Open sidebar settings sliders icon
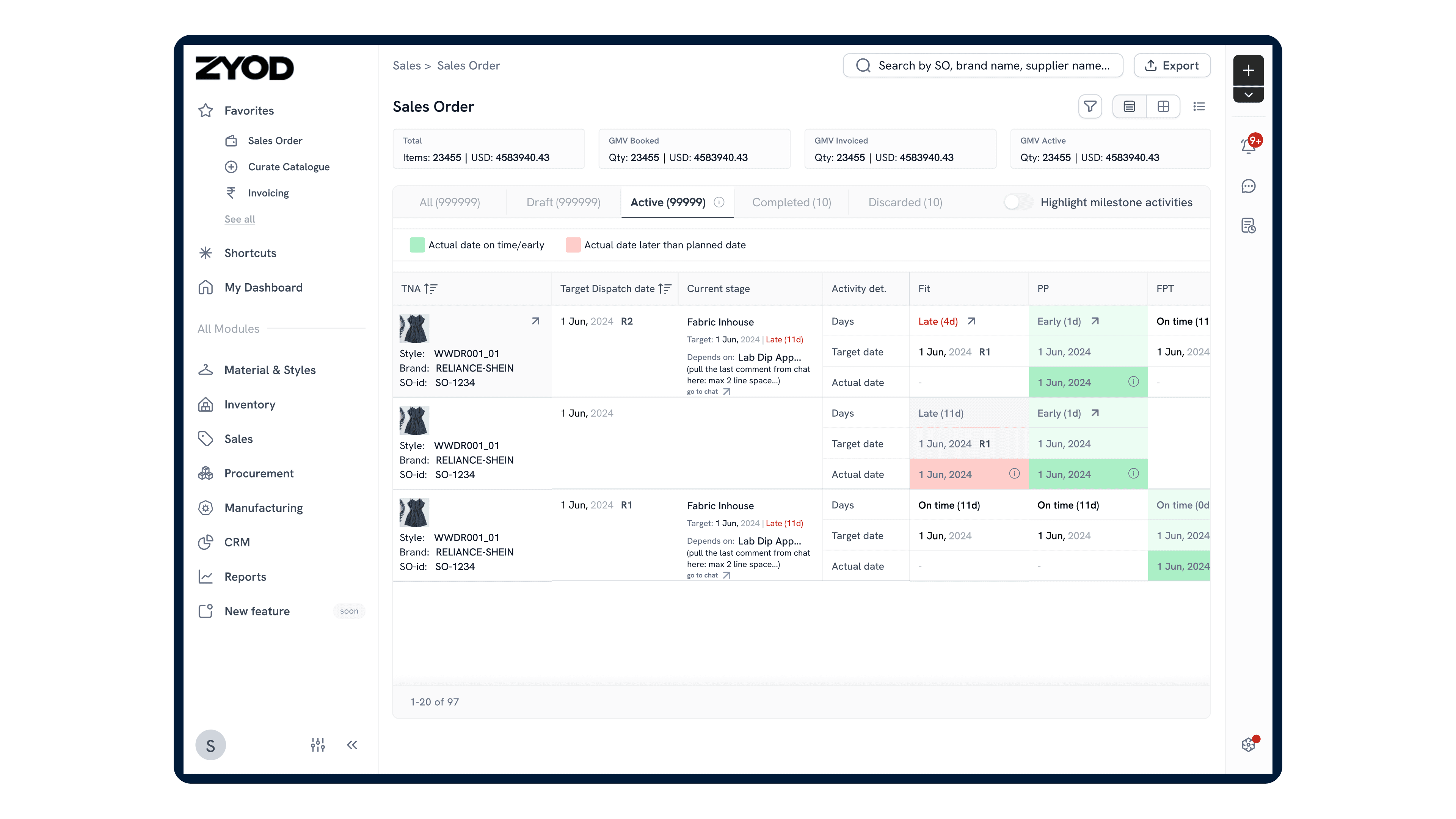The image size is (1456, 819). tap(318, 745)
